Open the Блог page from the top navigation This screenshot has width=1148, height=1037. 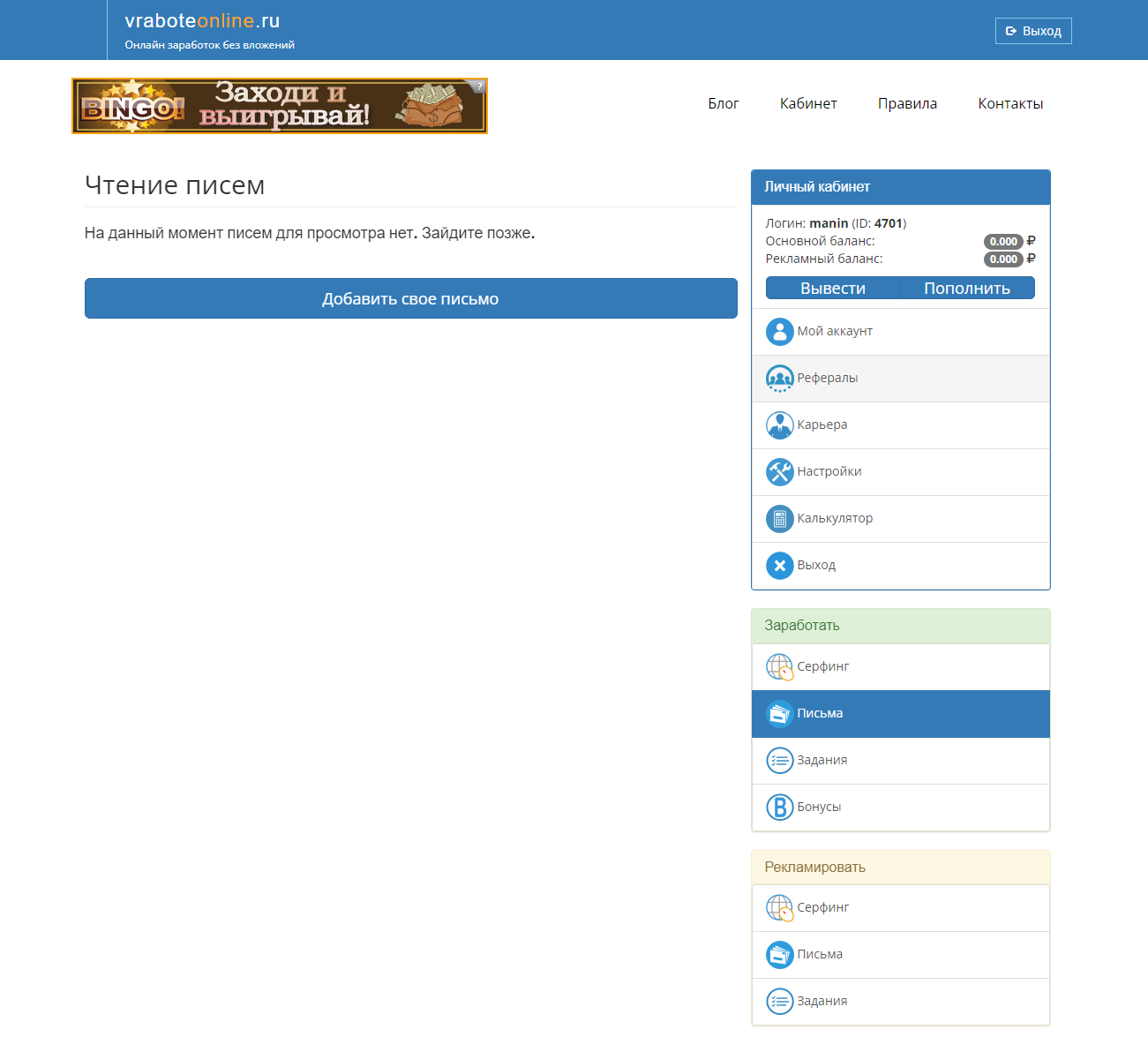(x=723, y=103)
